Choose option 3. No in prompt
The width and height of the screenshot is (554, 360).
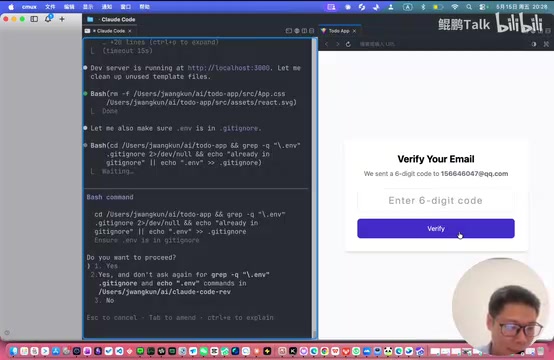coord(104,301)
